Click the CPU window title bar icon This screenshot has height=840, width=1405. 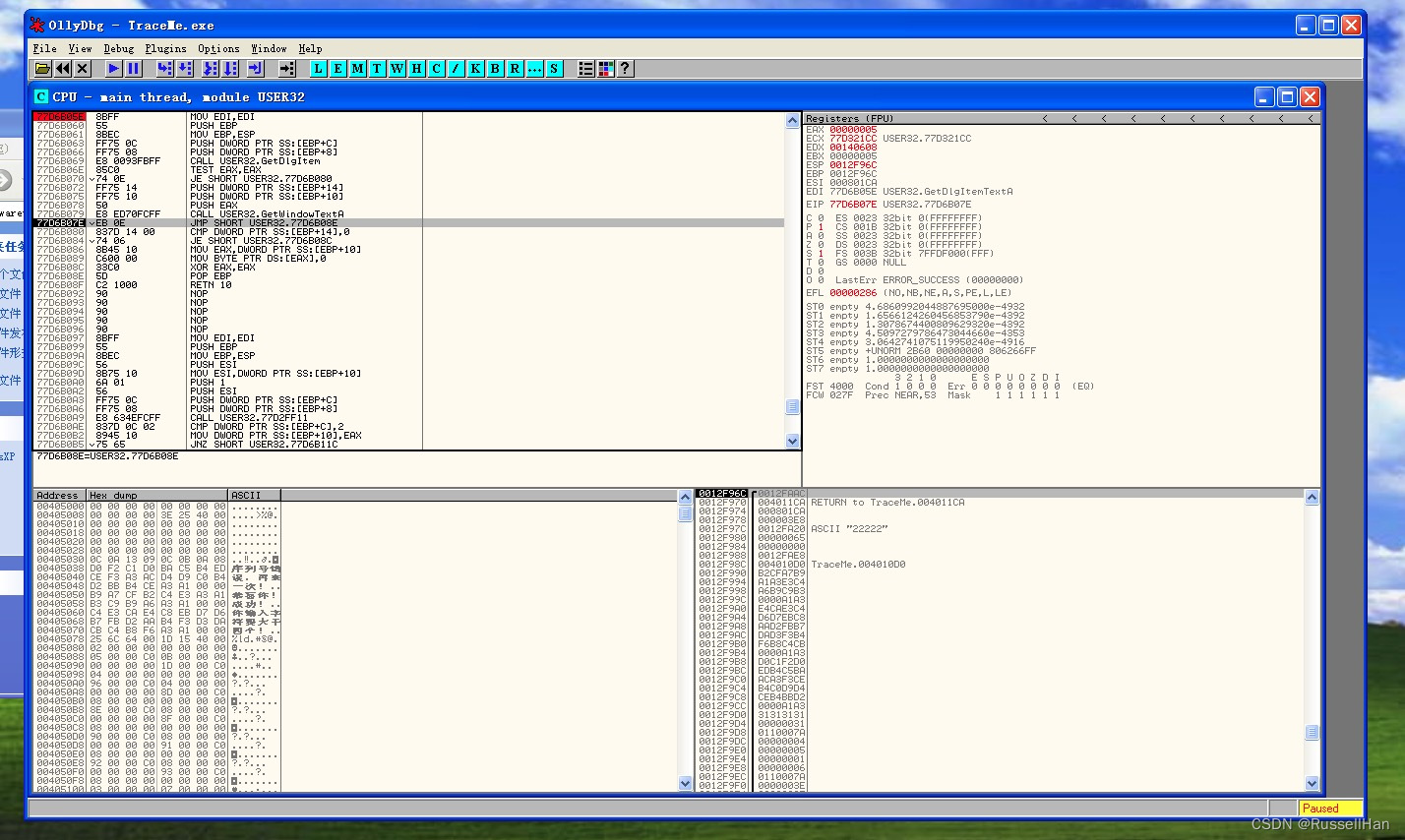[x=41, y=96]
